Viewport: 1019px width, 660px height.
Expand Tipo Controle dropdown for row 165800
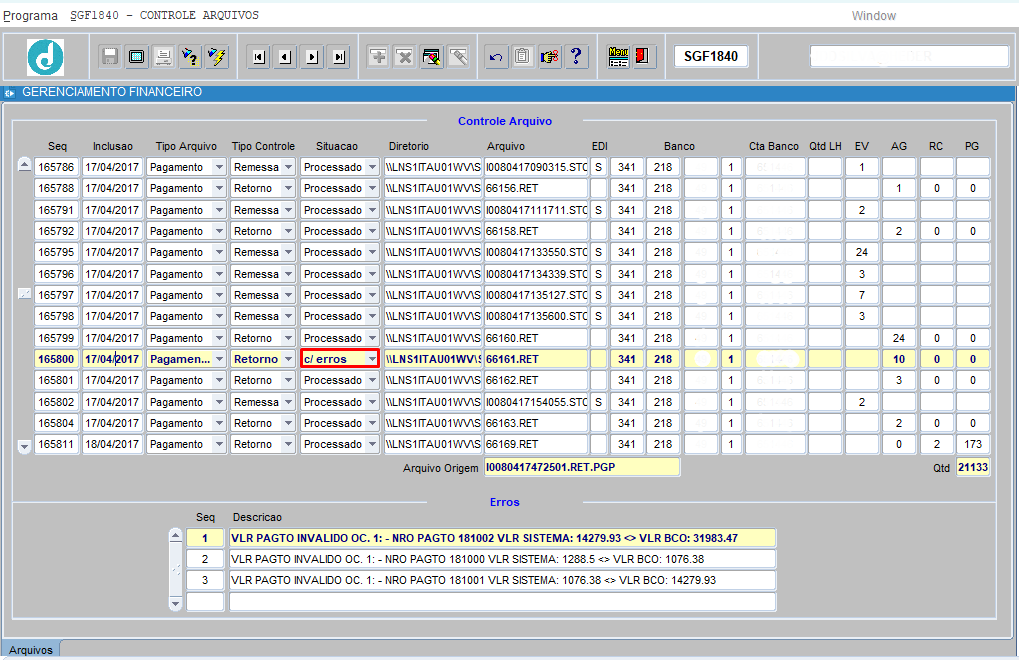tap(288, 359)
